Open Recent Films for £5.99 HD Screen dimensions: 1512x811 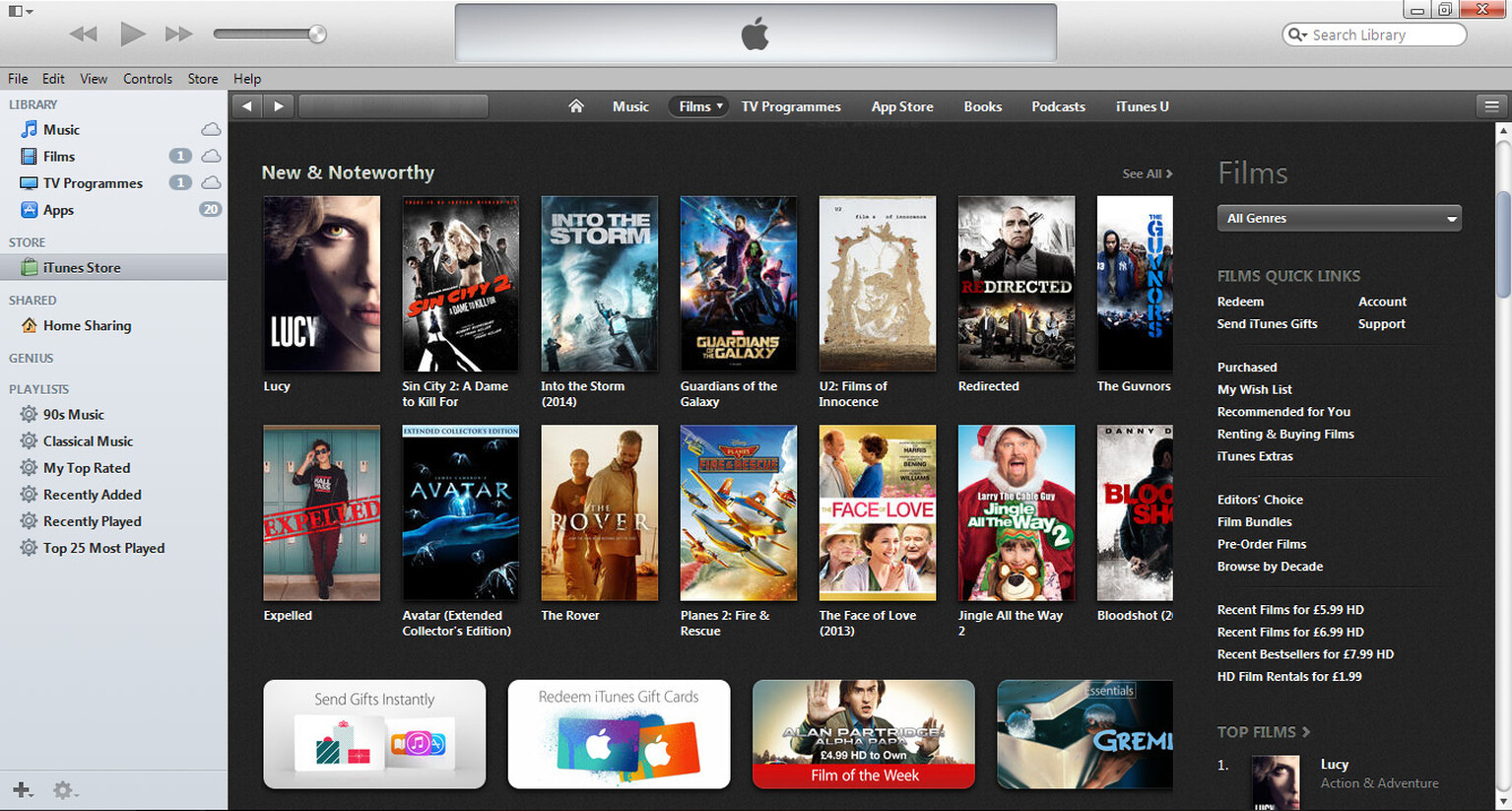pyautogui.click(x=1290, y=610)
